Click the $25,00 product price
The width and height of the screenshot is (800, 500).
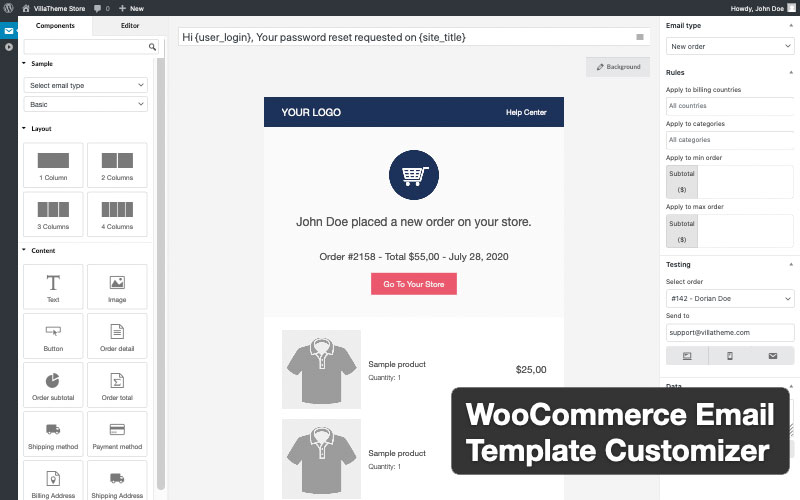click(x=531, y=369)
